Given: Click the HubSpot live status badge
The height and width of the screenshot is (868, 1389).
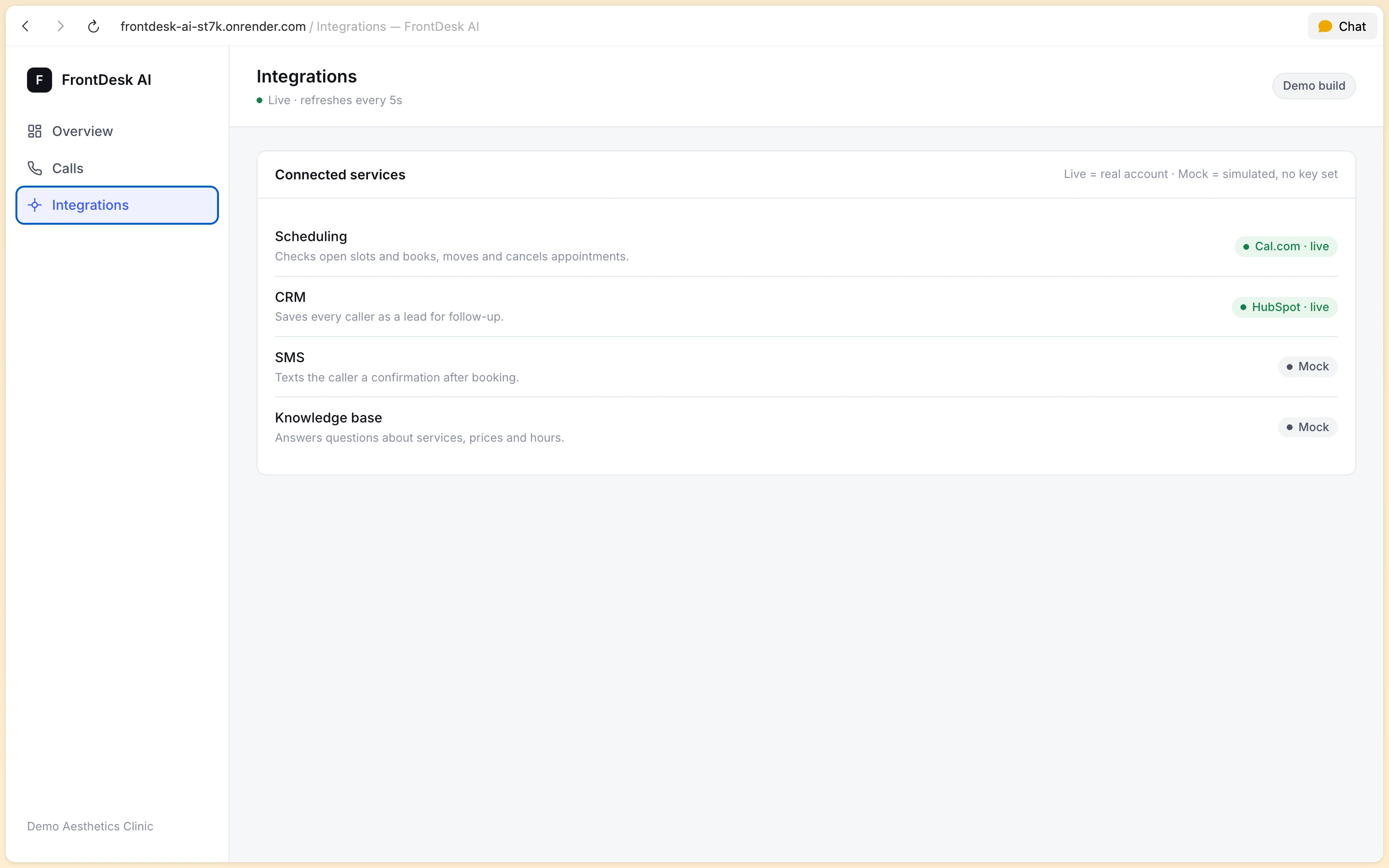Looking at the screenshot, I should coord(1284,307).
